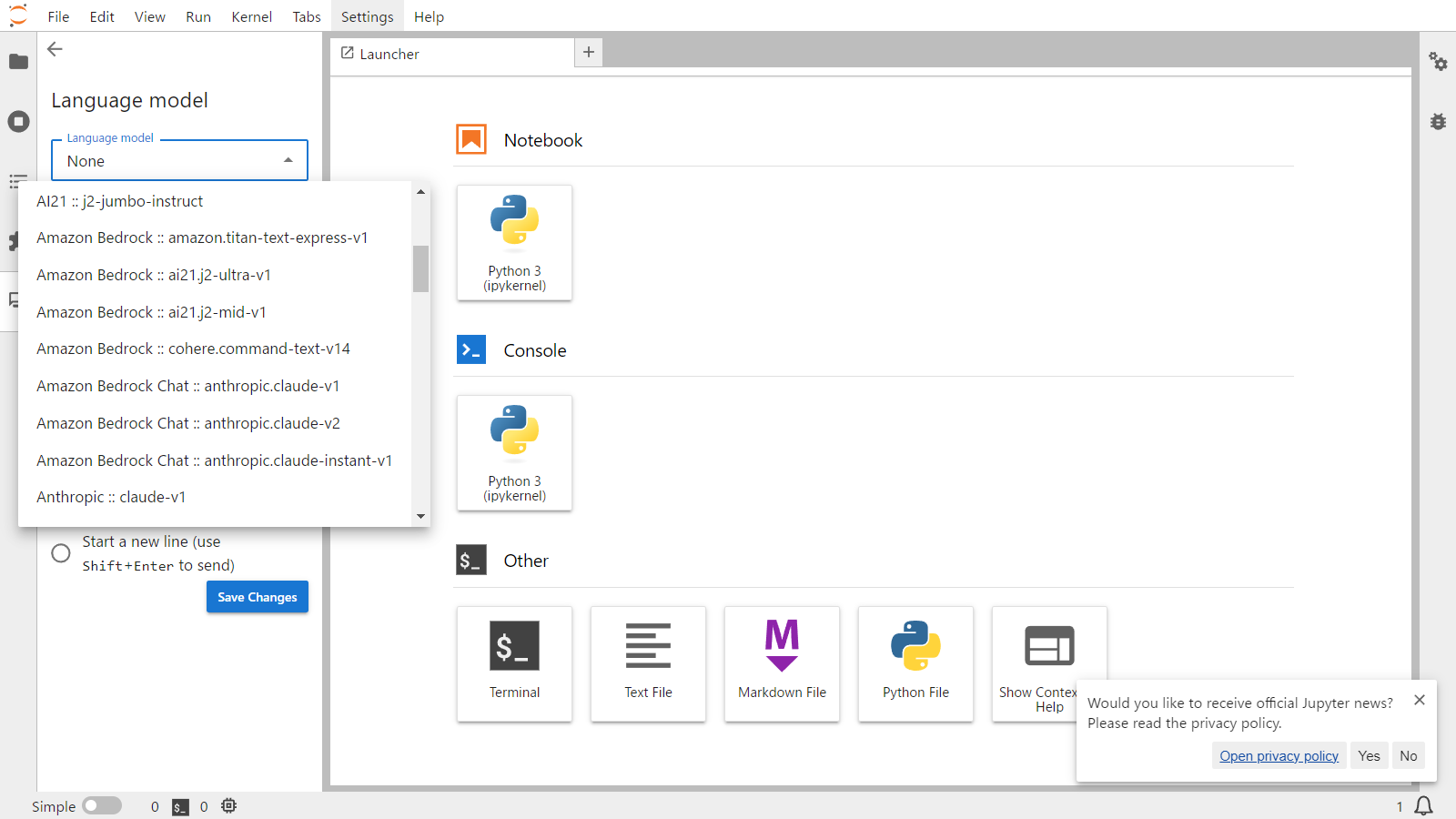
Task: Create a new Markdown File
Action: pyautogui.click(x=782, y=663)
